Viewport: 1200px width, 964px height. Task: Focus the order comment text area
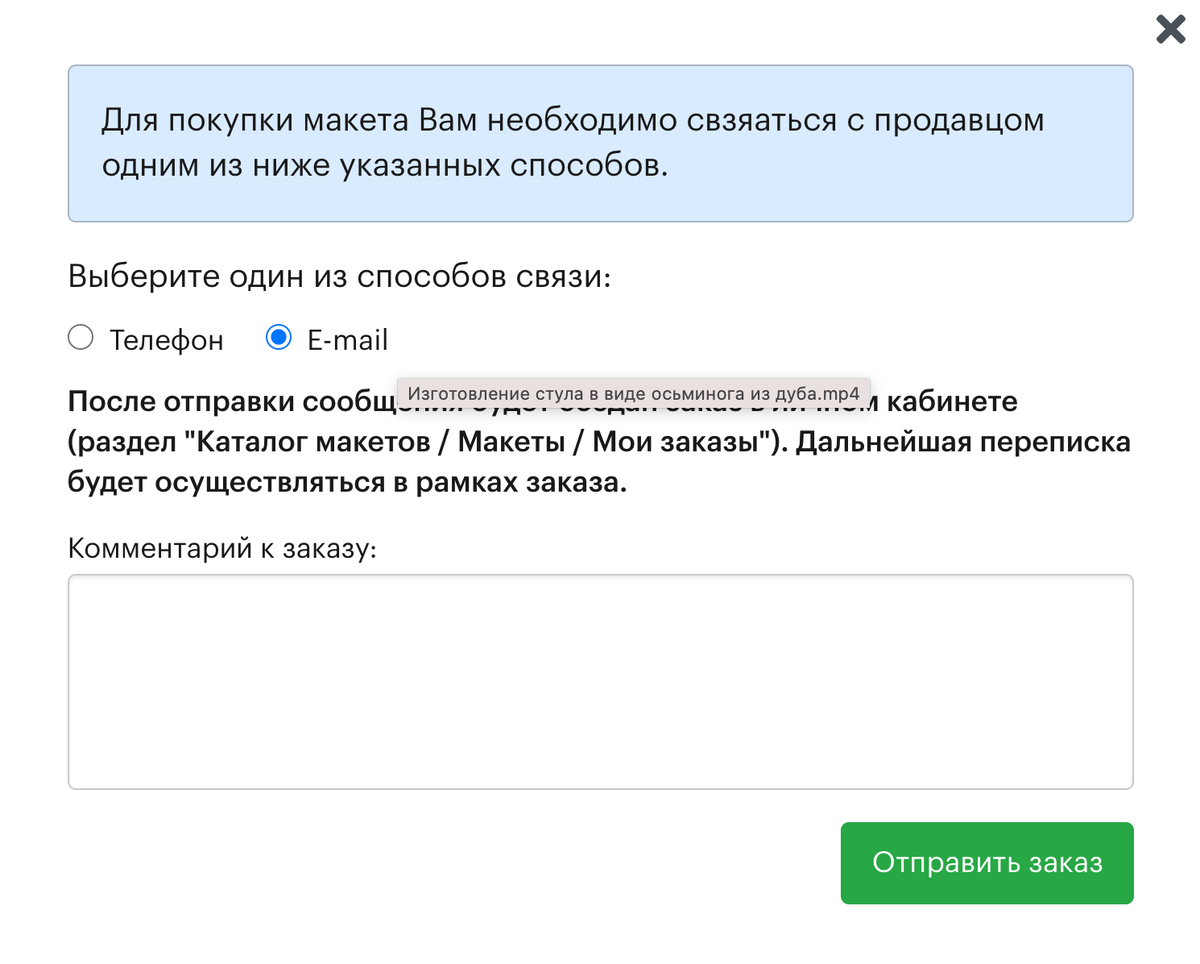[x=600, y=682]
